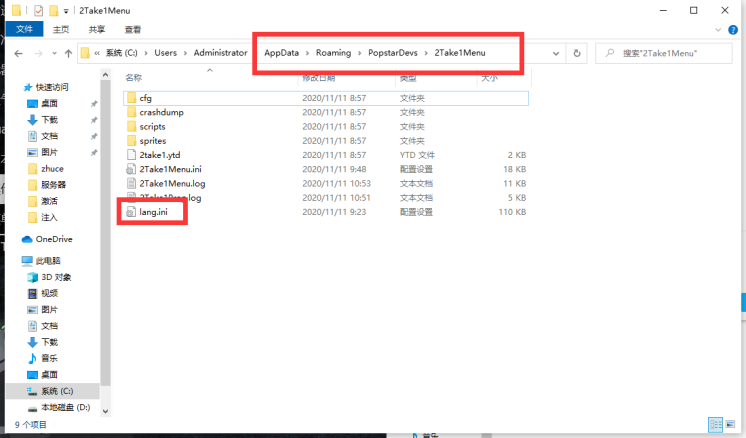Screen dimensions: 746x438
Task: Open 3D 对象 in sidebar
Action: (x=49, y=277)
